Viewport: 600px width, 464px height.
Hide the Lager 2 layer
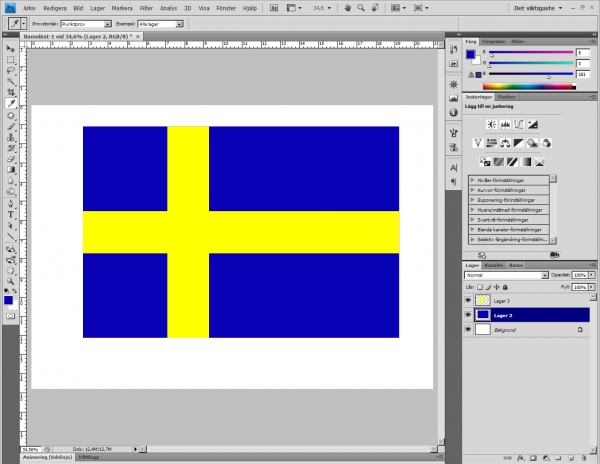[468, 315]
